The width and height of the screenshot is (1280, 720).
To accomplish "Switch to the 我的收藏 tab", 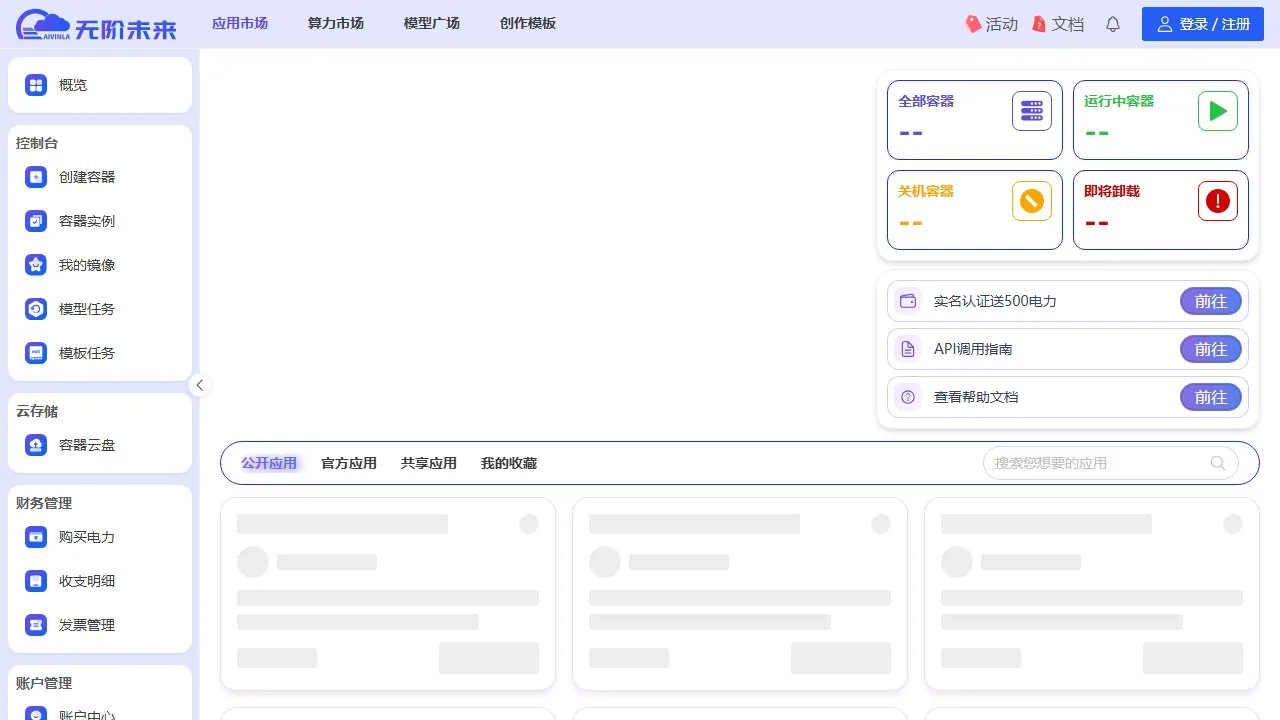I will pos(509,463).
